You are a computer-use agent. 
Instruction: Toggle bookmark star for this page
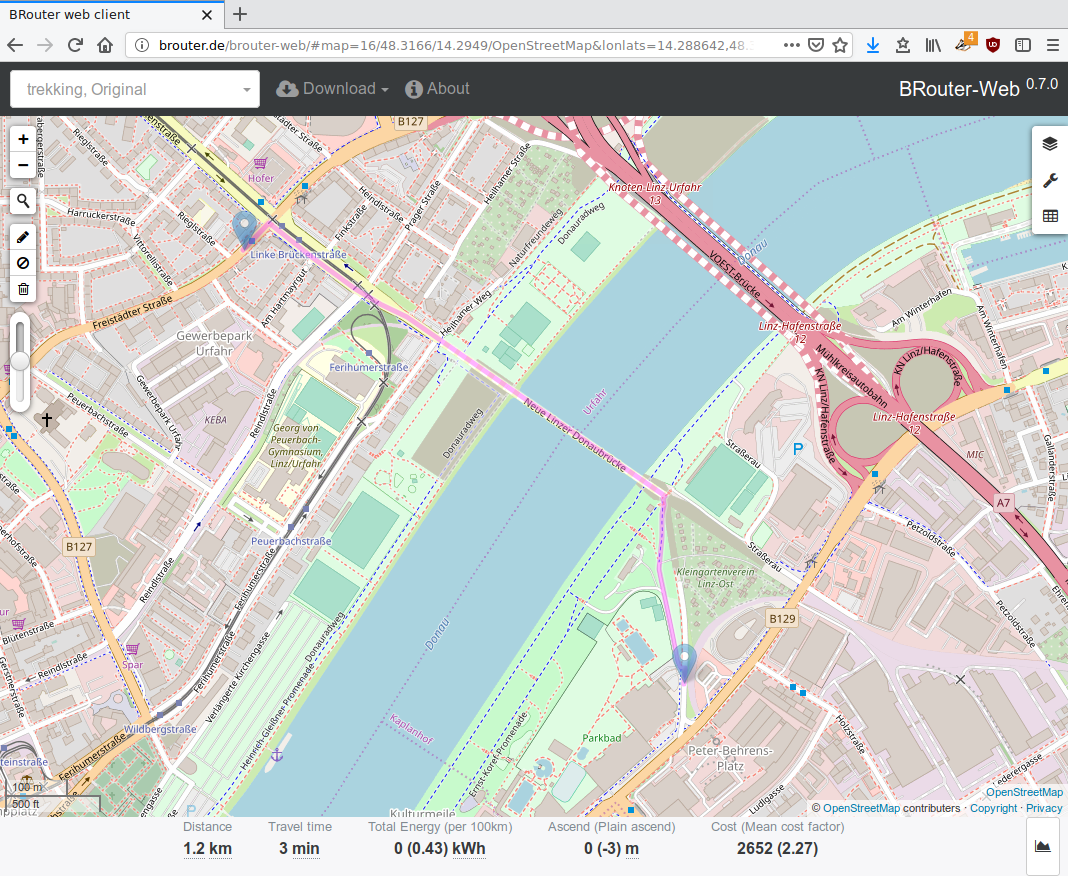pos(840,45)
